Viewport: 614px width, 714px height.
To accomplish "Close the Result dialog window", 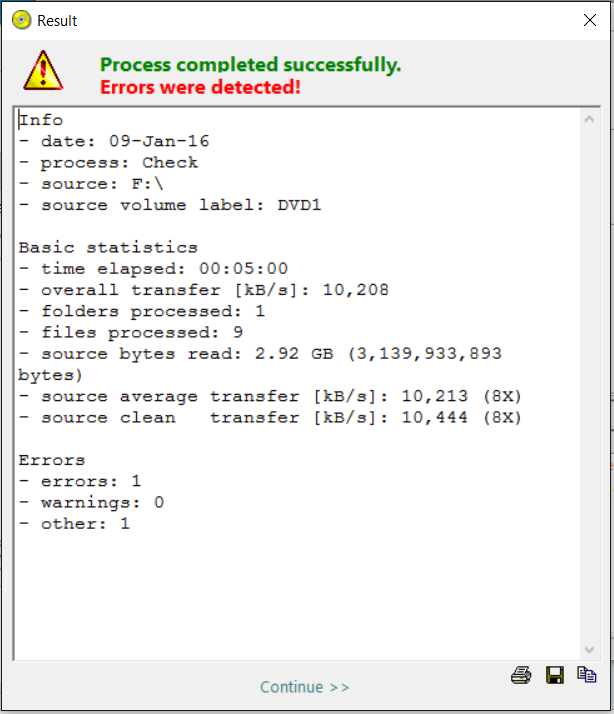I will pos(590,20).
